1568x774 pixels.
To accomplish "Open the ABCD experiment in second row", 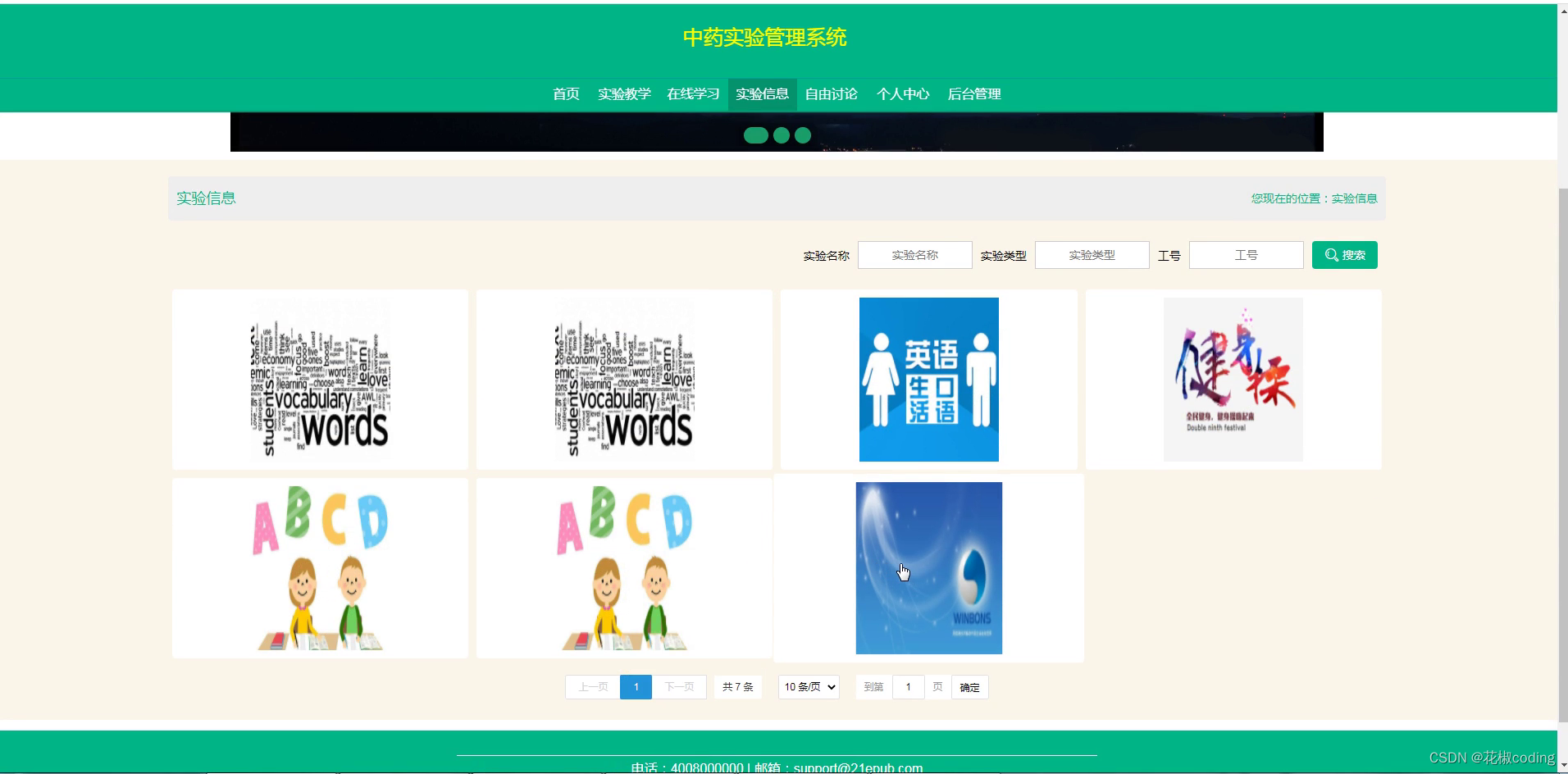I will pyautogui.click(x=319, y=567).
